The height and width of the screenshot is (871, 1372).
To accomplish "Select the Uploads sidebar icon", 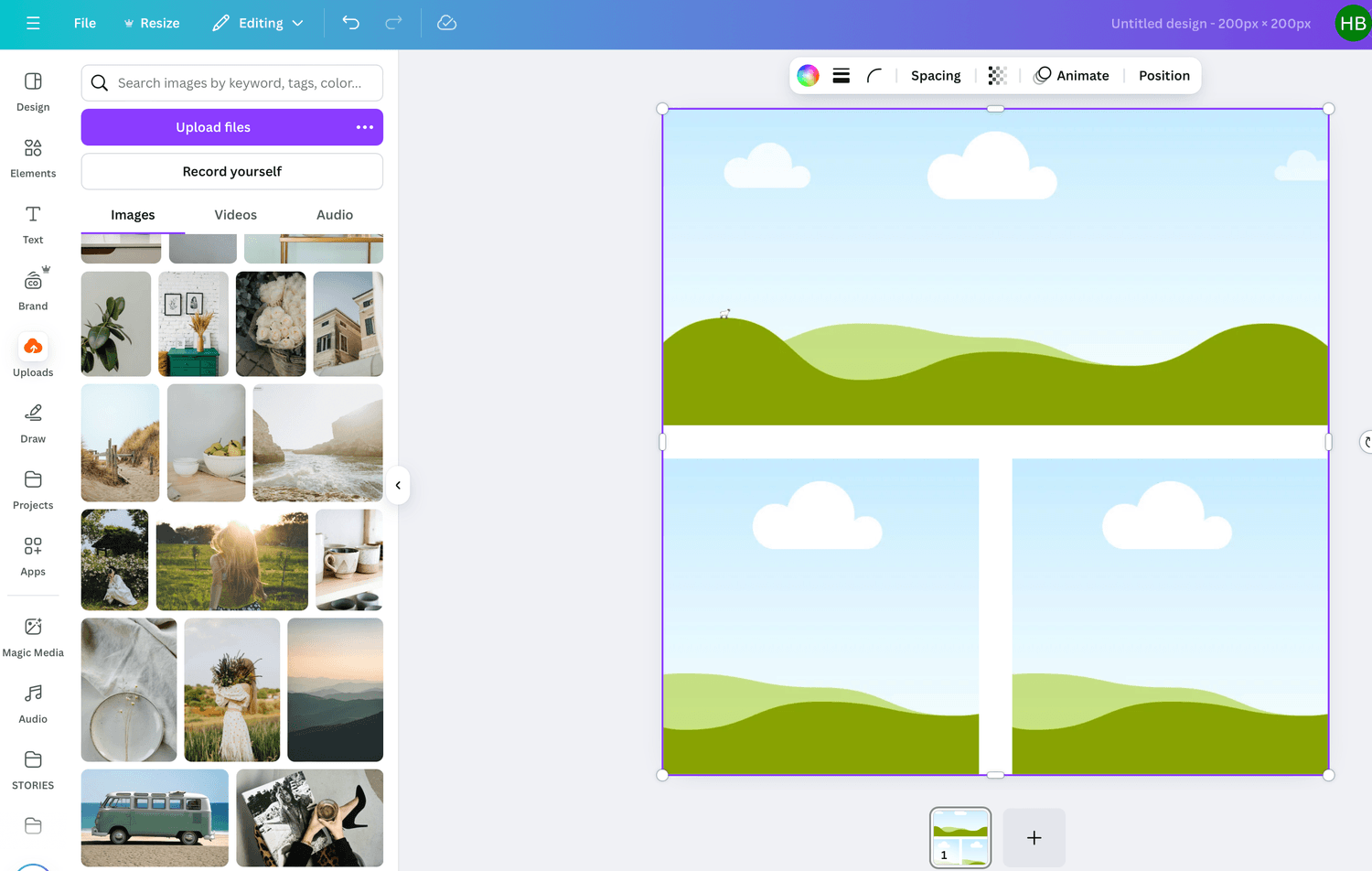I will pyautogui.click(x=33, y=347).
